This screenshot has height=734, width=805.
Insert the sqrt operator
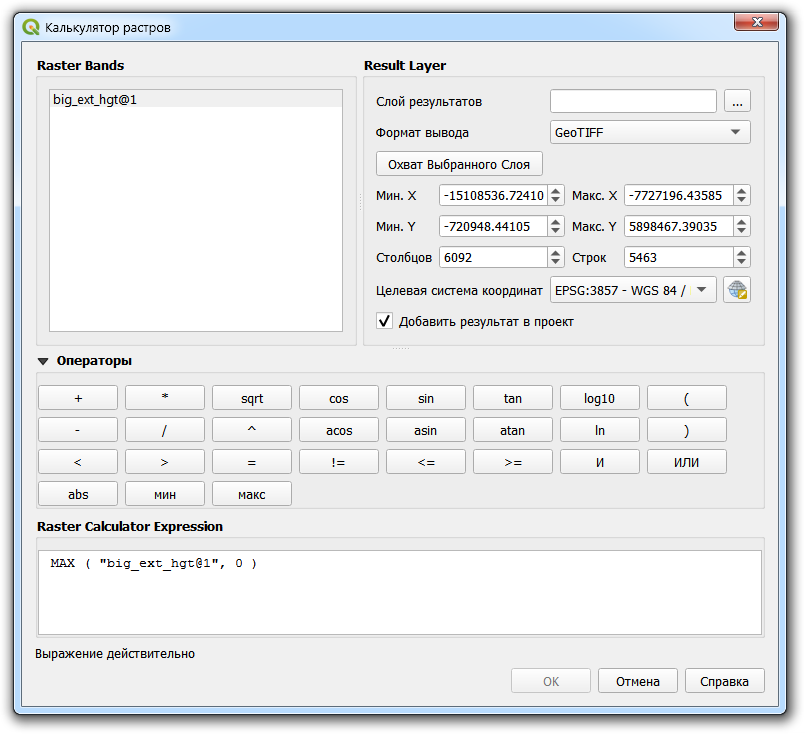click(252, 398)
